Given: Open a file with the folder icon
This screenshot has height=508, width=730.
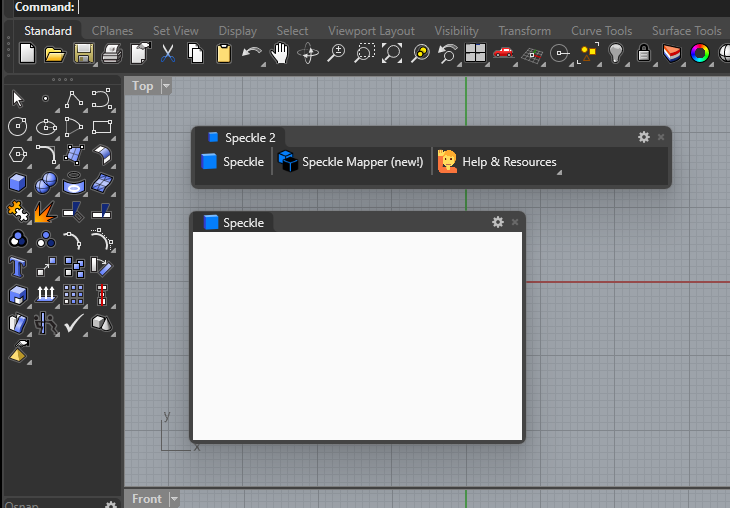Looking at the screenshot, I should pos(55,54).
